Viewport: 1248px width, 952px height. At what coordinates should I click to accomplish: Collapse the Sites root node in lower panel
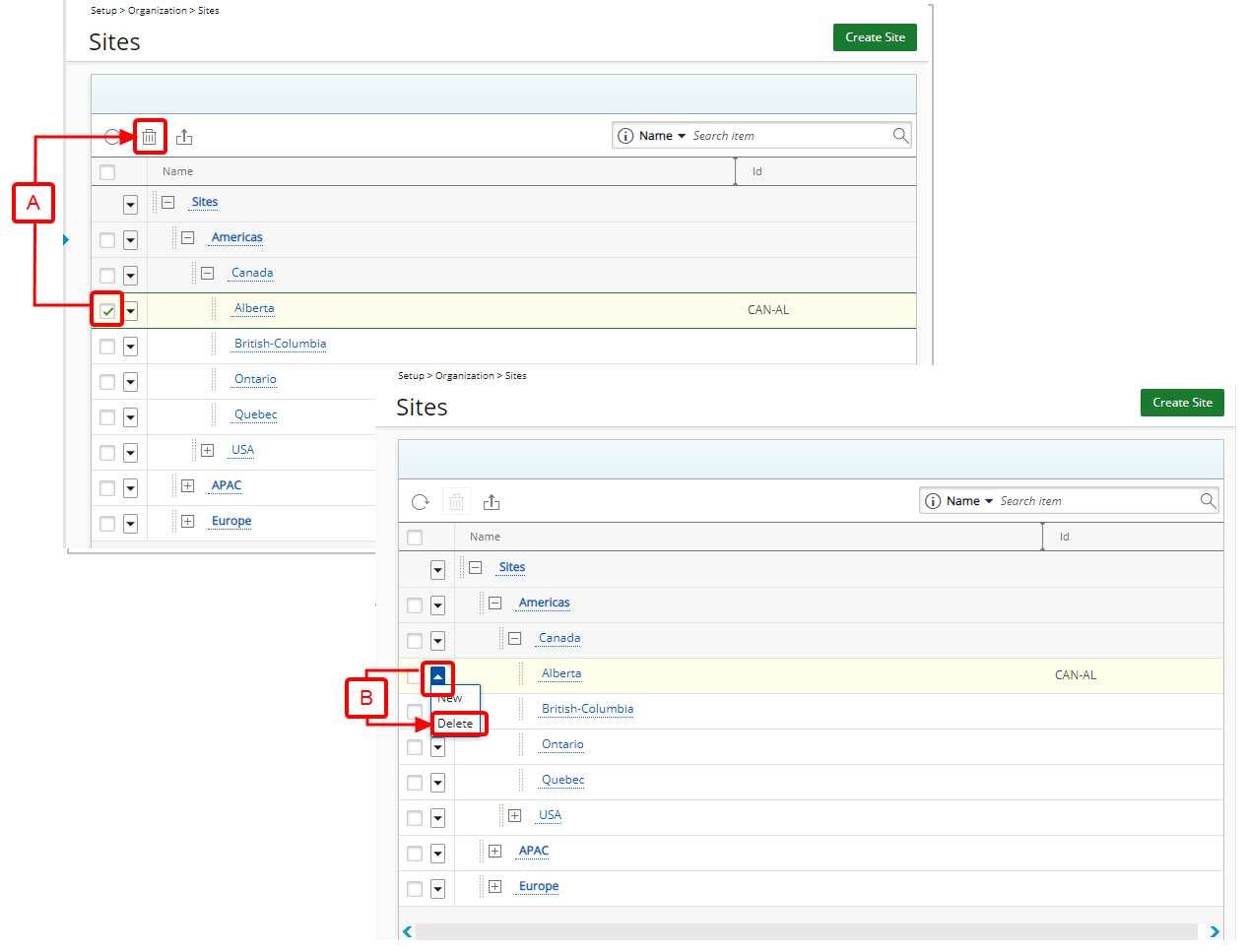[x=475, y=567]
